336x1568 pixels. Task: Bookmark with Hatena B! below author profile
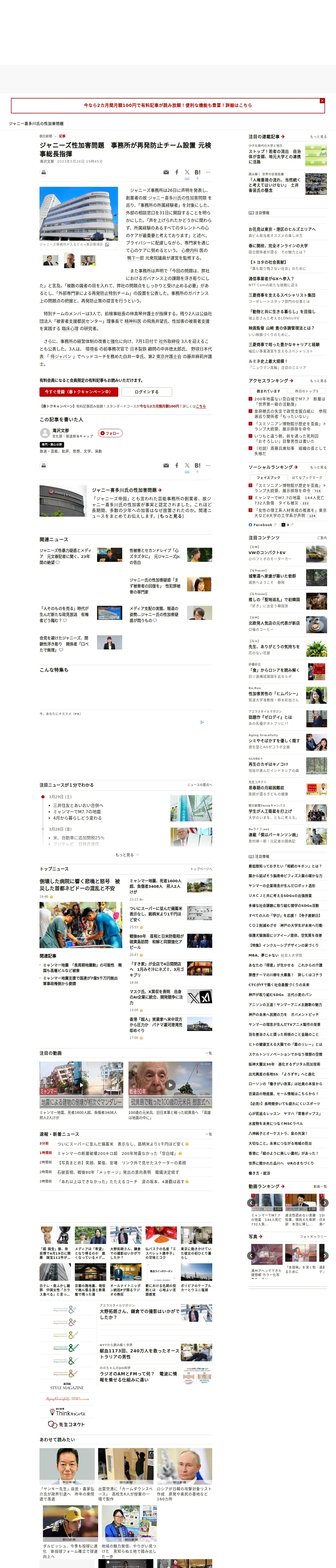(198, 465)
